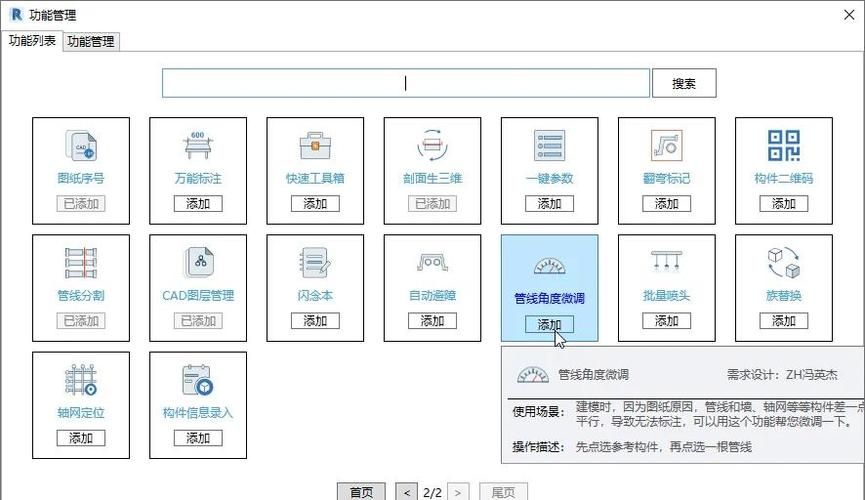Image resolution: width=865 pixels, height=500 pixels.
Task: Add the 翻弯标记 feature with 添加
Action: click(666, 203)
